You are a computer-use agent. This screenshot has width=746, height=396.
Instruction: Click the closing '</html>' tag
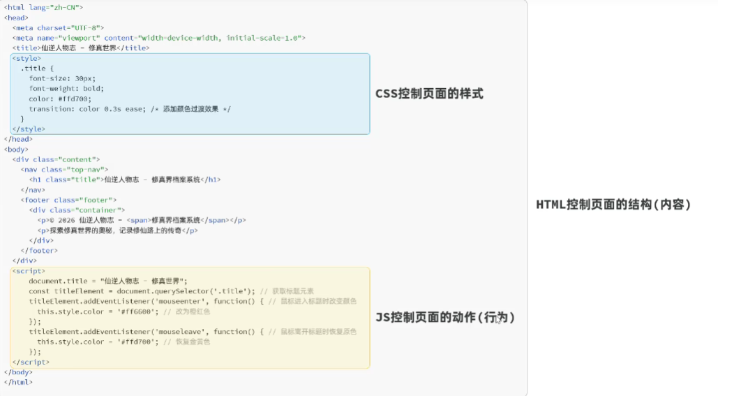coord(18,382)
